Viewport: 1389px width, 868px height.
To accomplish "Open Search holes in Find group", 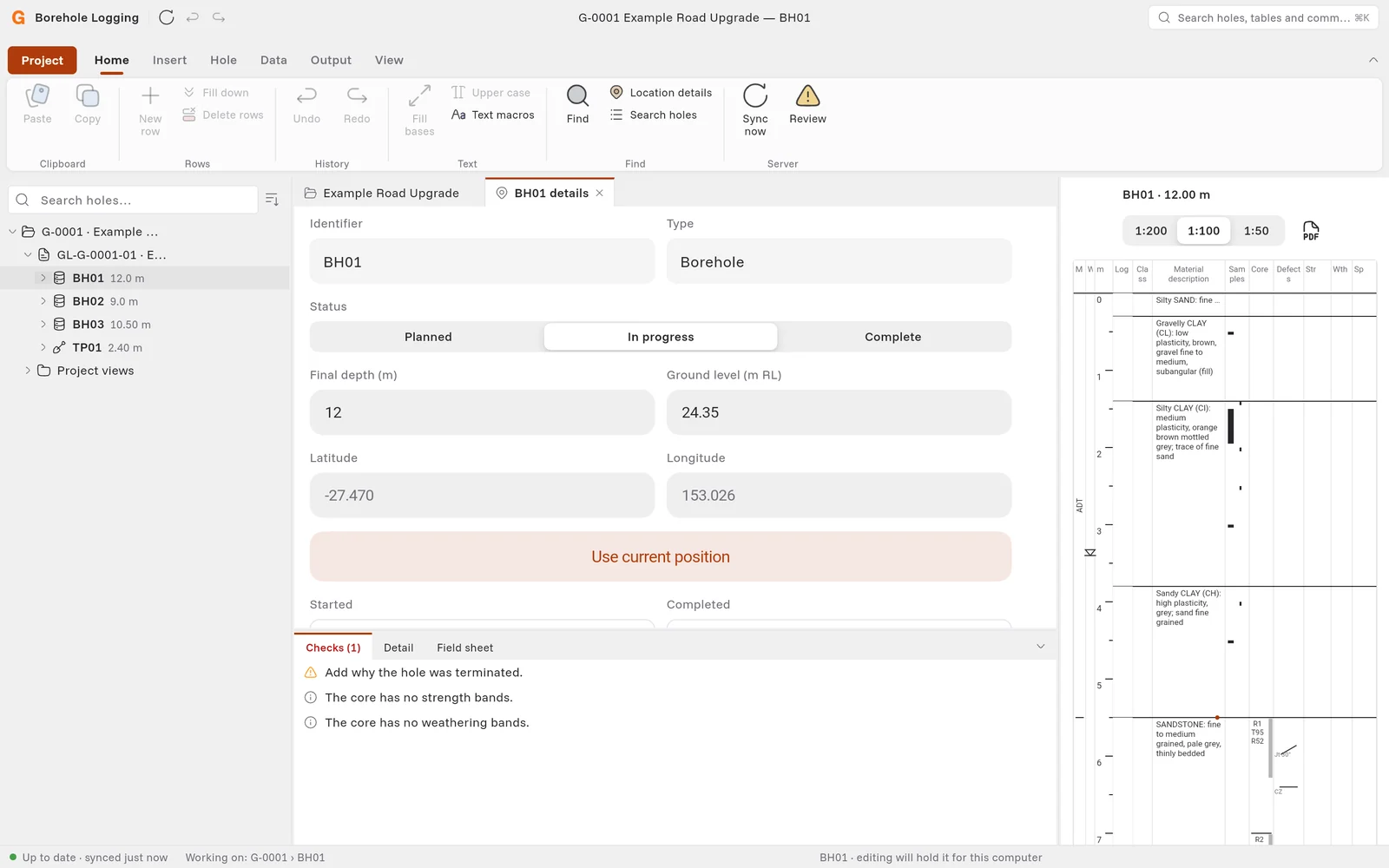I will tap(654, 115).
